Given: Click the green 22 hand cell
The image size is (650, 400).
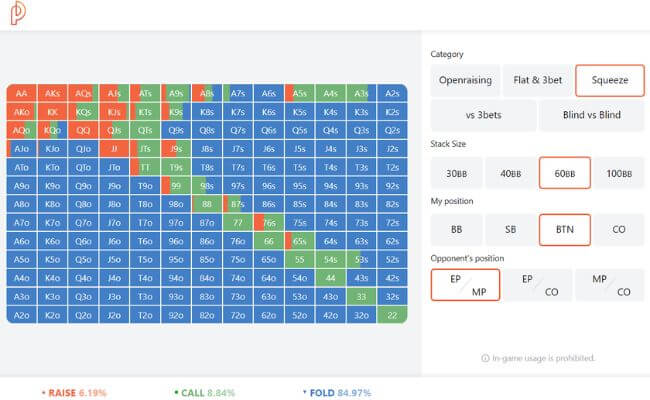Looking at the screenshot, I should (x=392, y=314).
